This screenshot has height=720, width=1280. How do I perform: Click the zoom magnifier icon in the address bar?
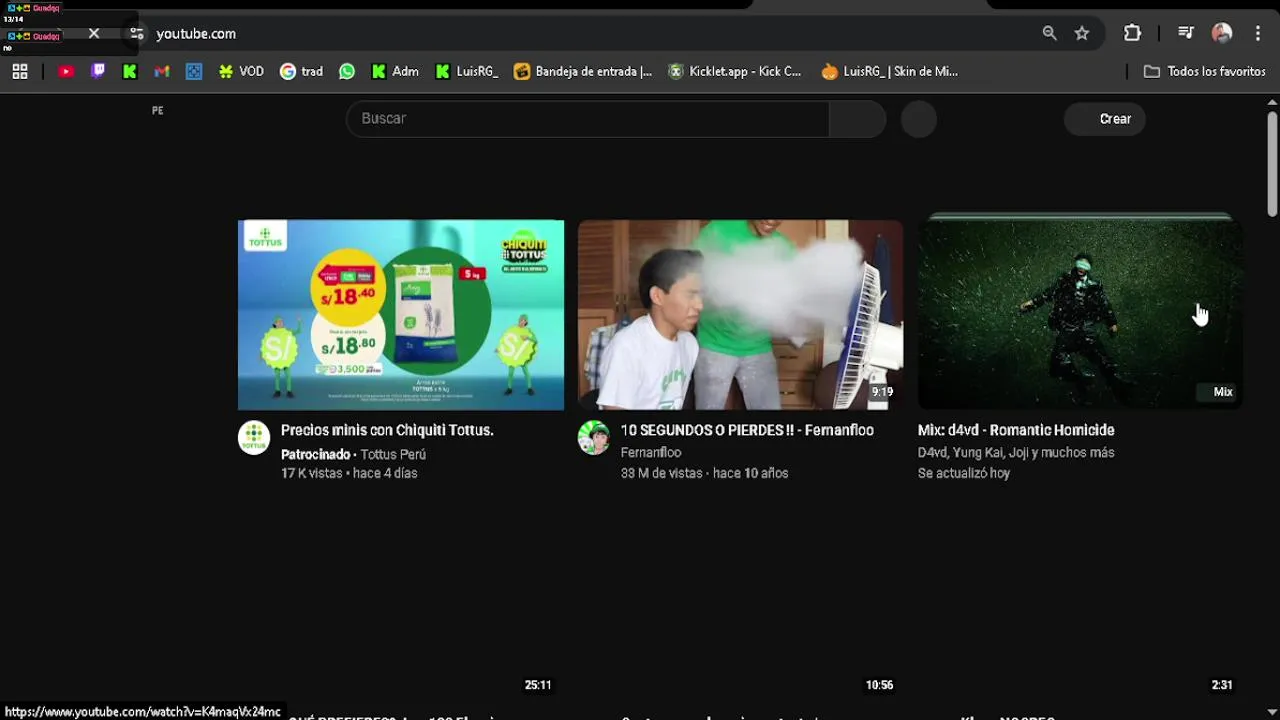[x=1049, y=33]
